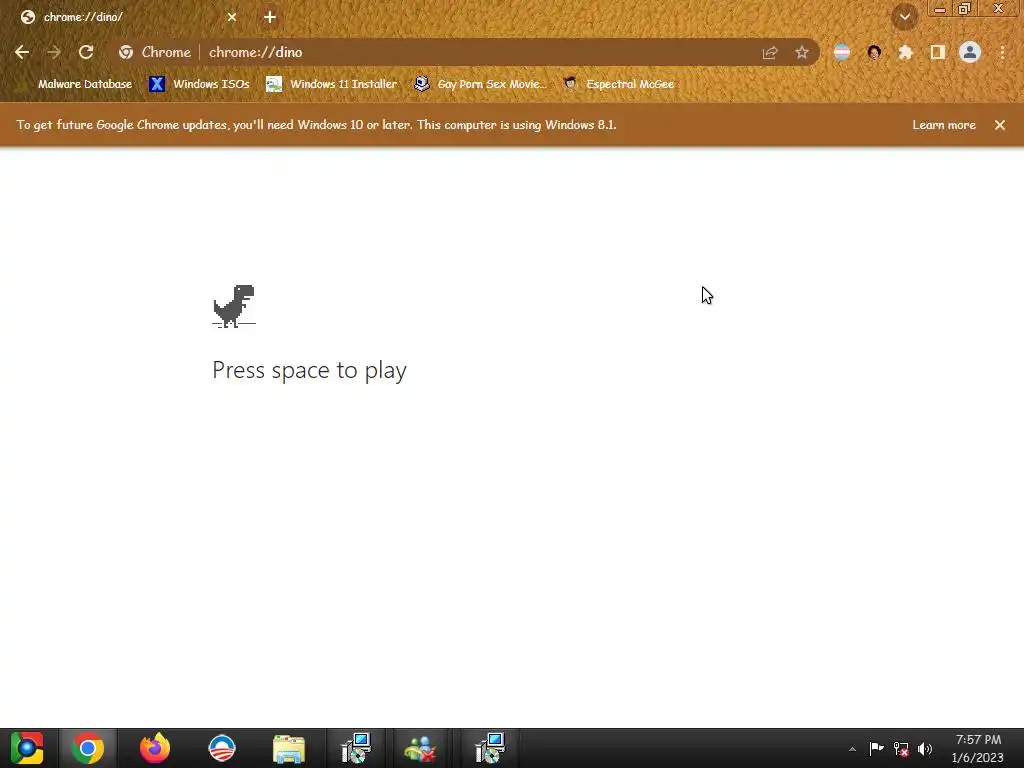Click the Chrome site info chip in address bar
The height and width of the screenshot is (768, 1024).
tap(155, 52)
